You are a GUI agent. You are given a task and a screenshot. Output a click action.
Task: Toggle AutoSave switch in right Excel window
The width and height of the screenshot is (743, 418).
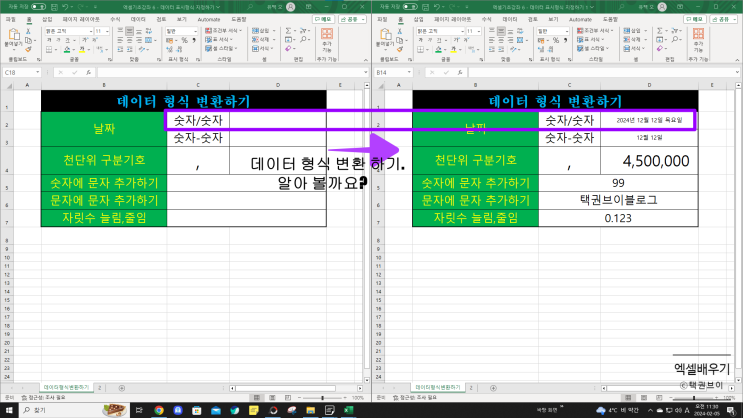[x=410, y=7]
